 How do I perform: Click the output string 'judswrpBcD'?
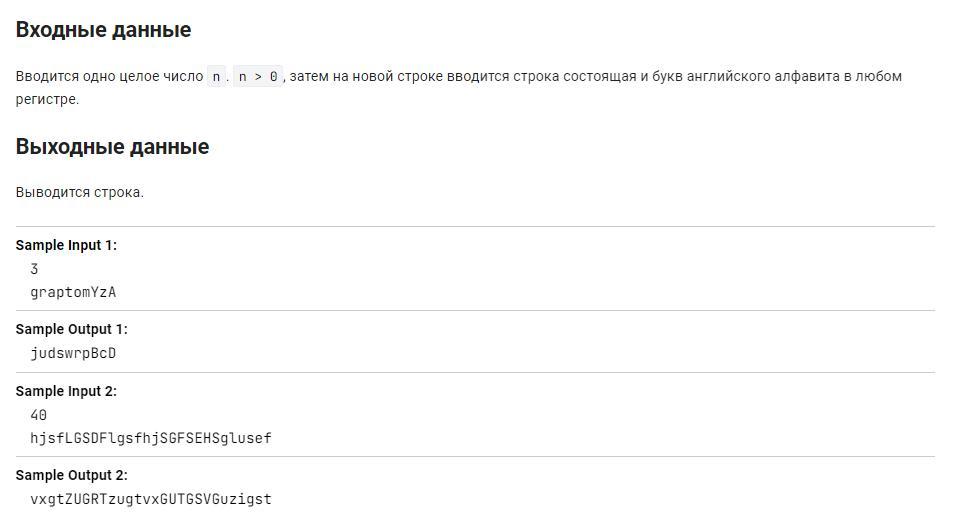[73, 353]
